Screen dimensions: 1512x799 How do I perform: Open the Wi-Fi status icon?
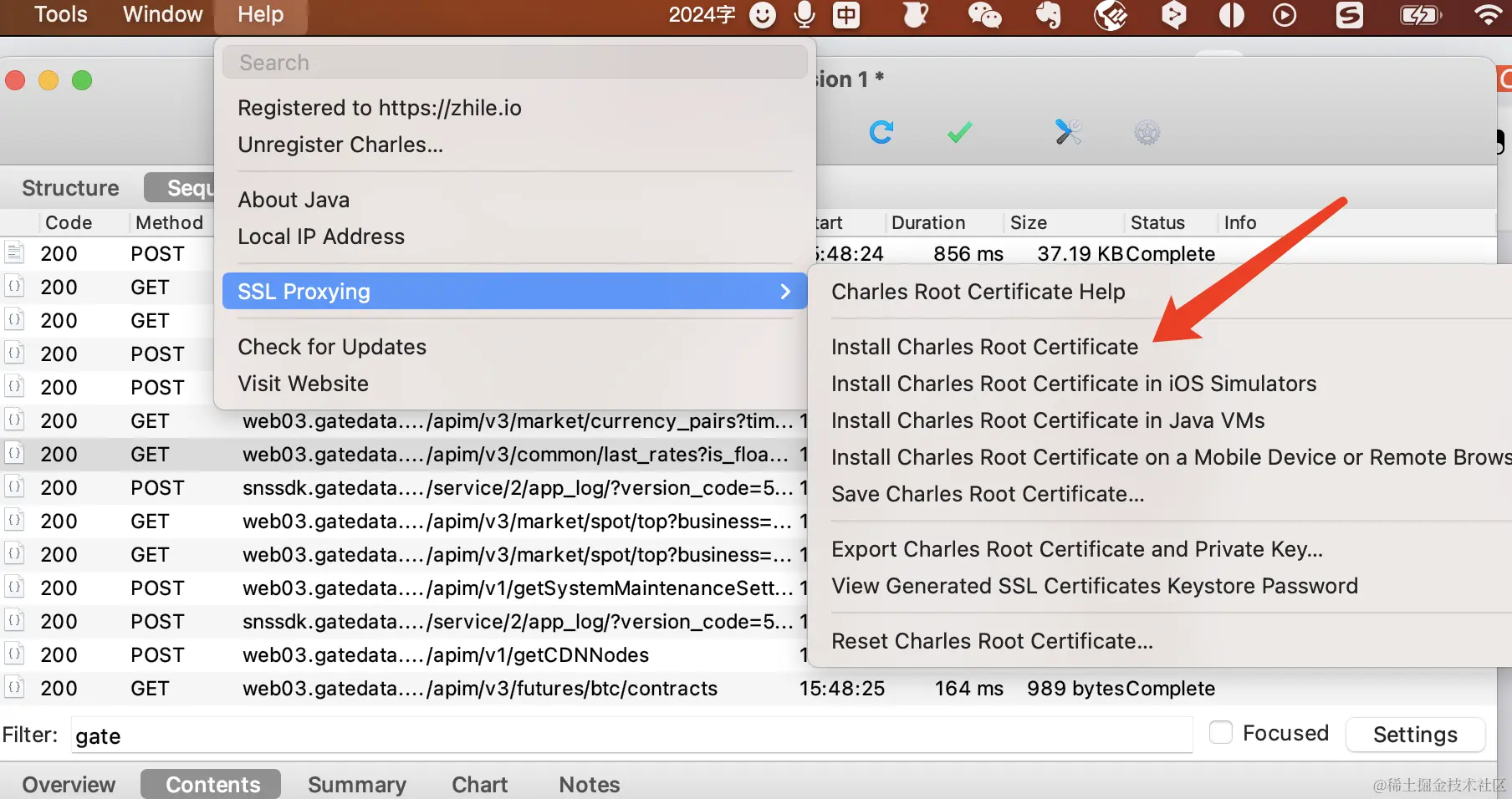pos(1489,14)
